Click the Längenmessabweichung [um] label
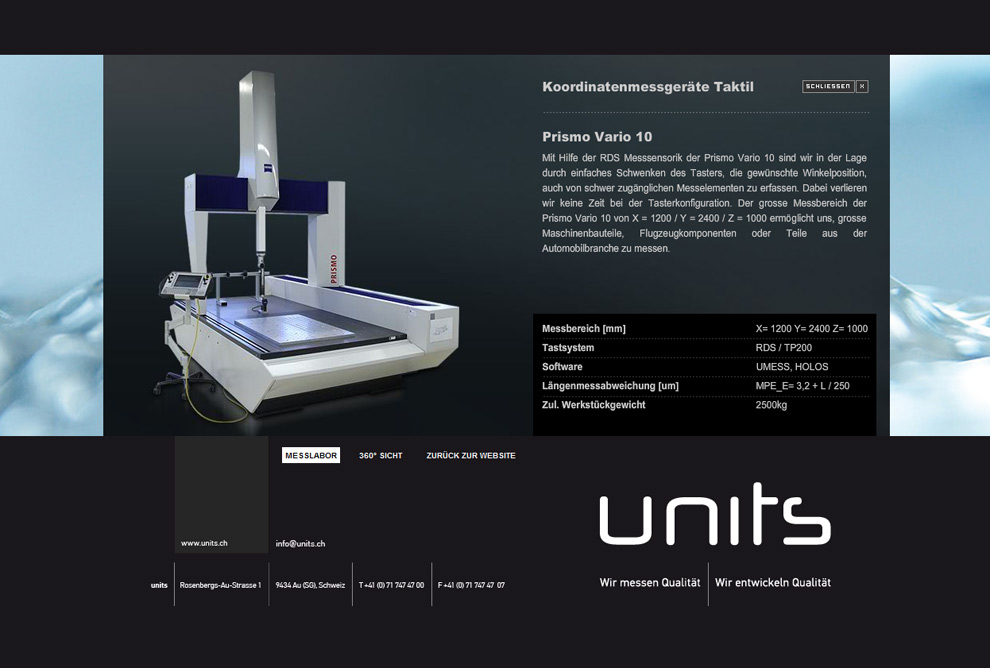The width and height of the screenshot is (990, 668). tap(611, 386)
